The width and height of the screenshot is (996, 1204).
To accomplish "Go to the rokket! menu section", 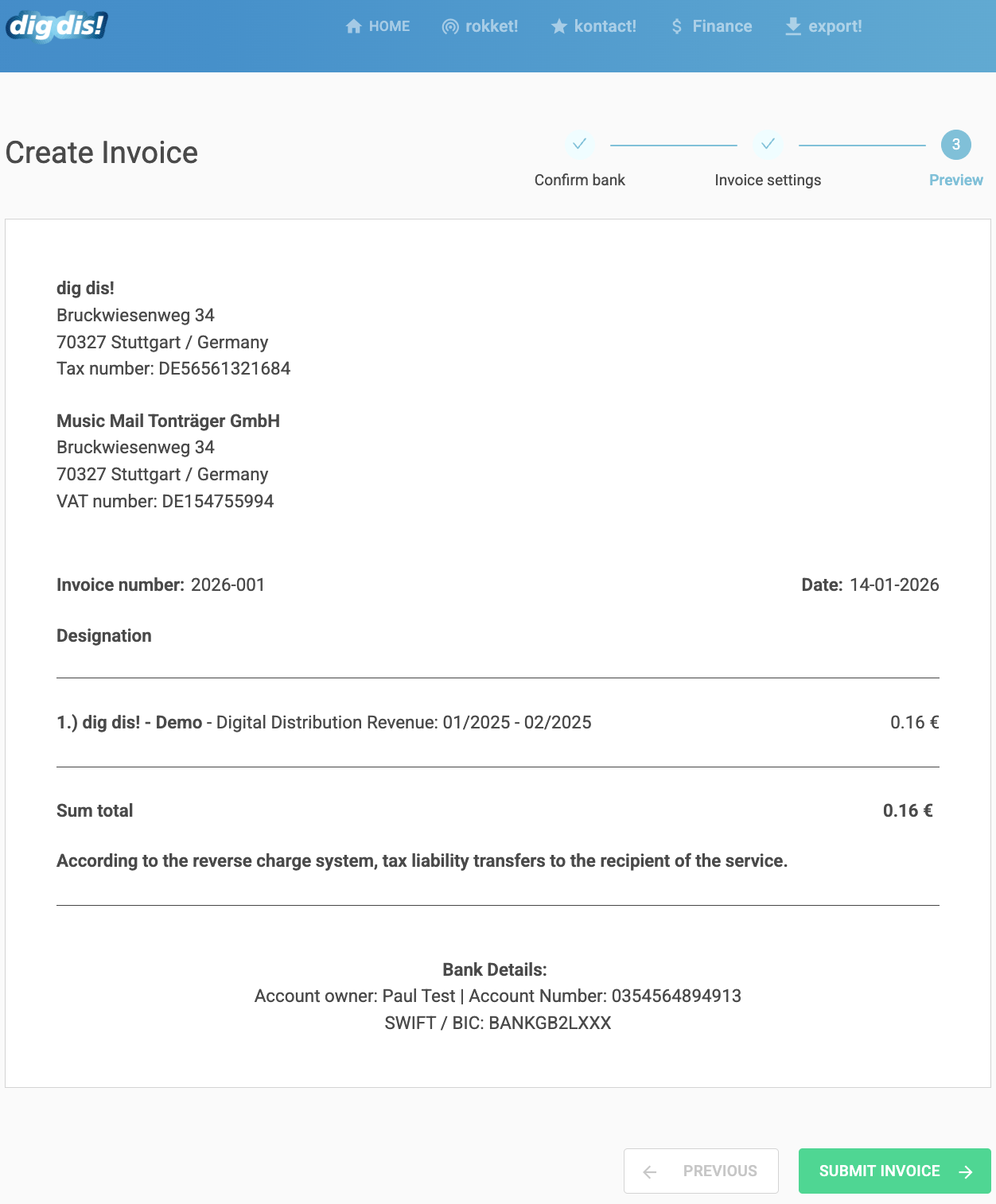I will [x=480, y=26].
